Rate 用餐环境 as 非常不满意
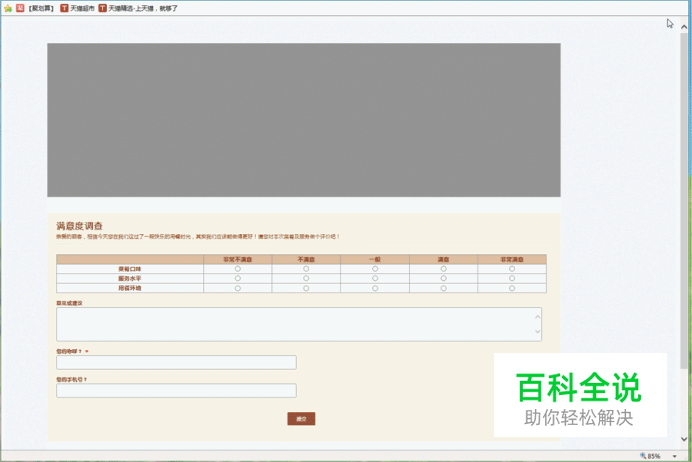Viewport: 692px width, 462px height. [x=237, y=288]
